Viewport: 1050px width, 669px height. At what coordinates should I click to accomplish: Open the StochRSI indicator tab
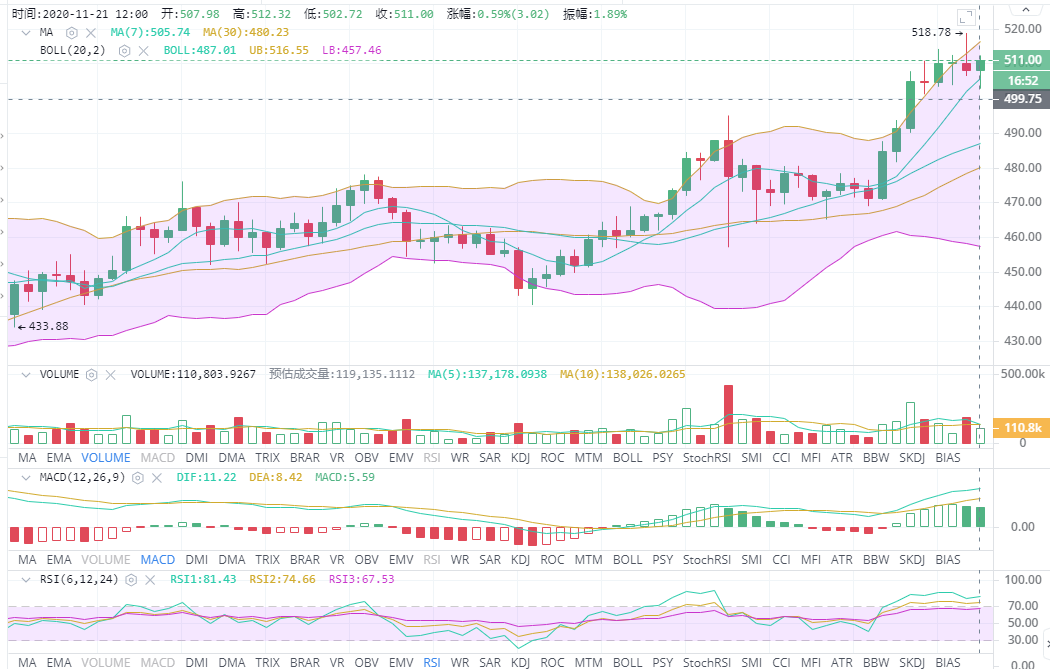point(706,458)
